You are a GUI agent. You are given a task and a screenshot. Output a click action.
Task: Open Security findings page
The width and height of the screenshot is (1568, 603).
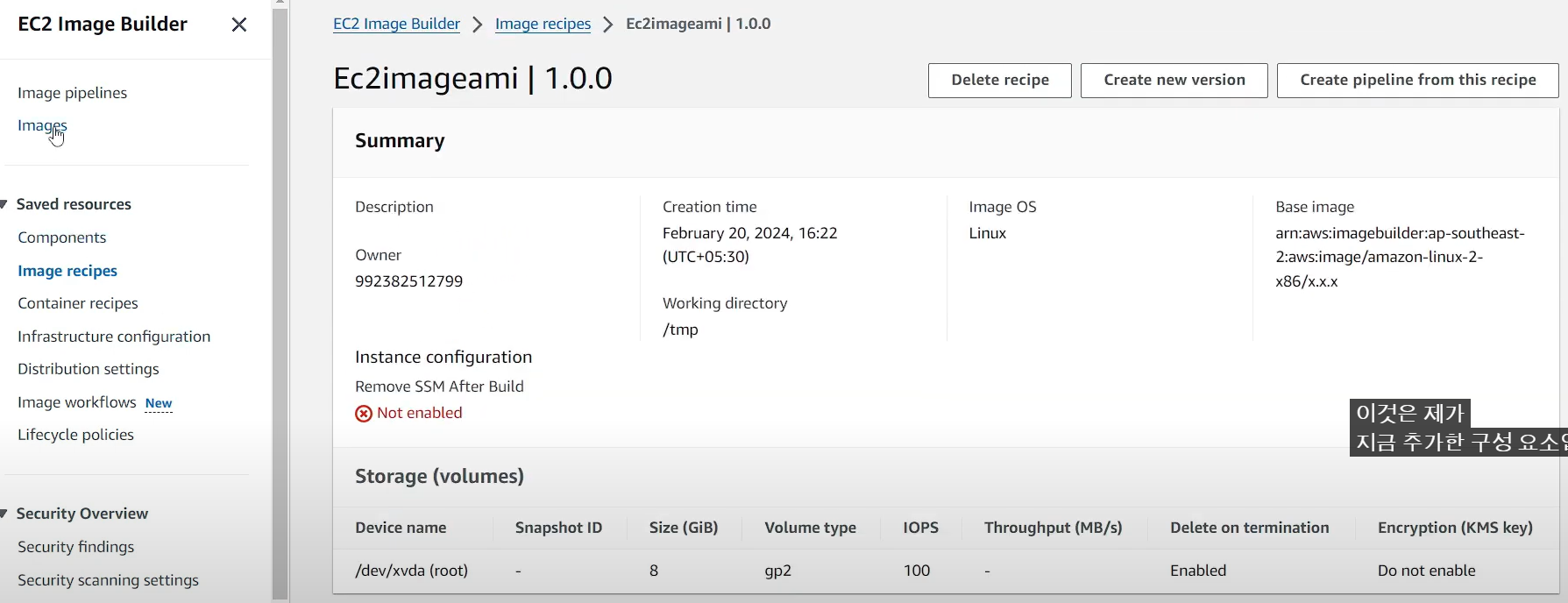pyautogui.click(x=76, y=547)
